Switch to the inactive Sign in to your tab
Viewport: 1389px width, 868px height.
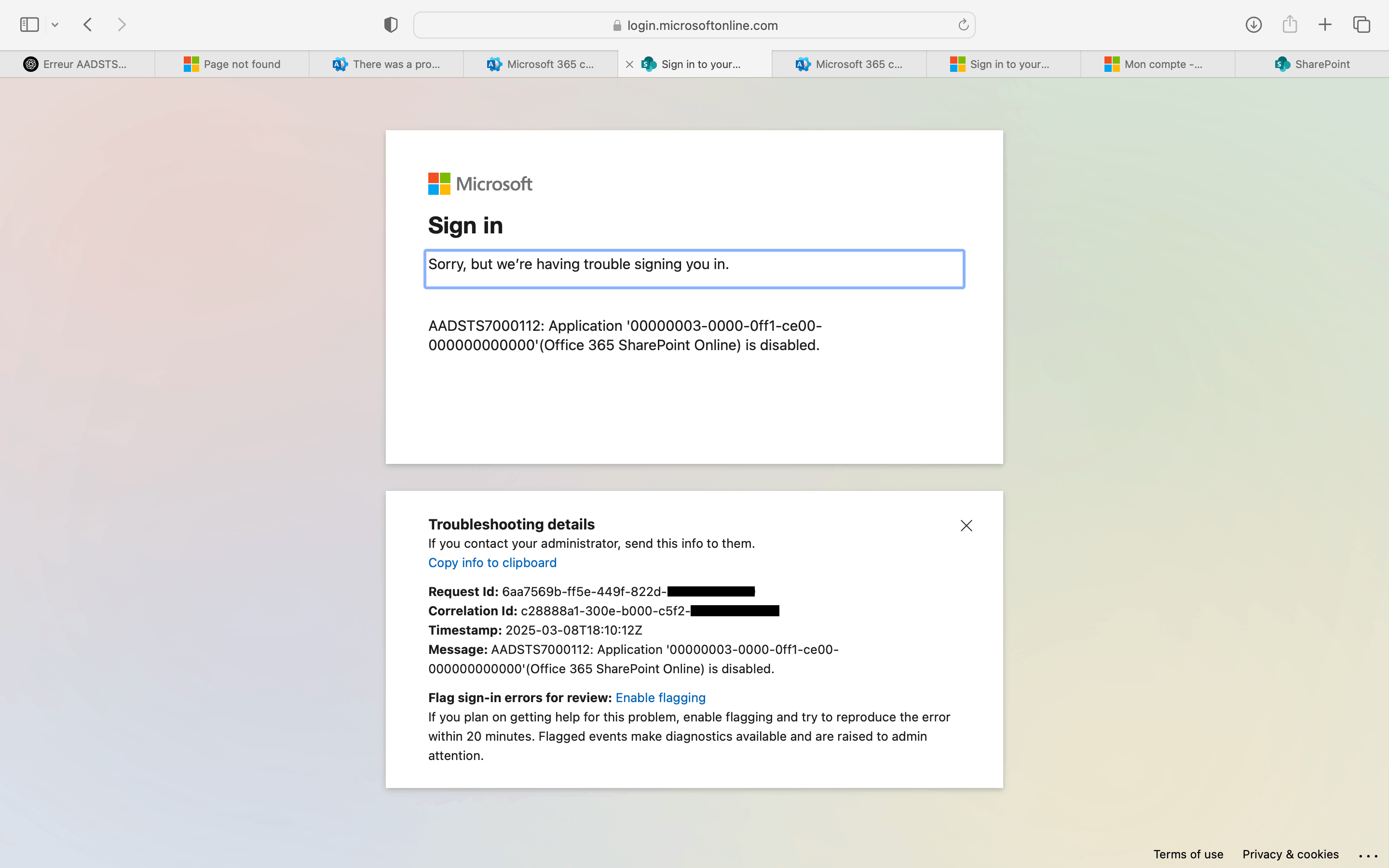1004,64
